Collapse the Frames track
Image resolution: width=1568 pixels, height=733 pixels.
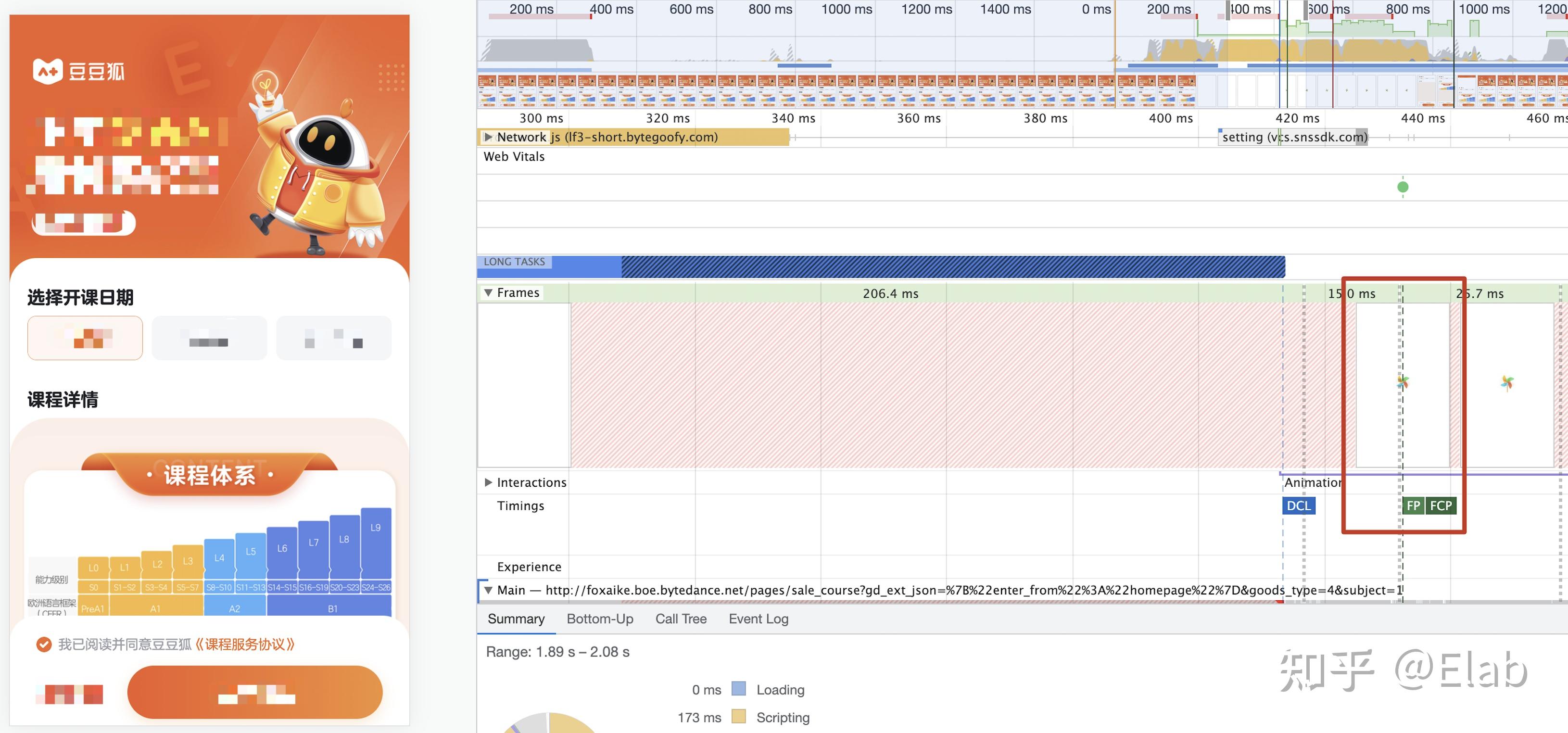[488, 293]
